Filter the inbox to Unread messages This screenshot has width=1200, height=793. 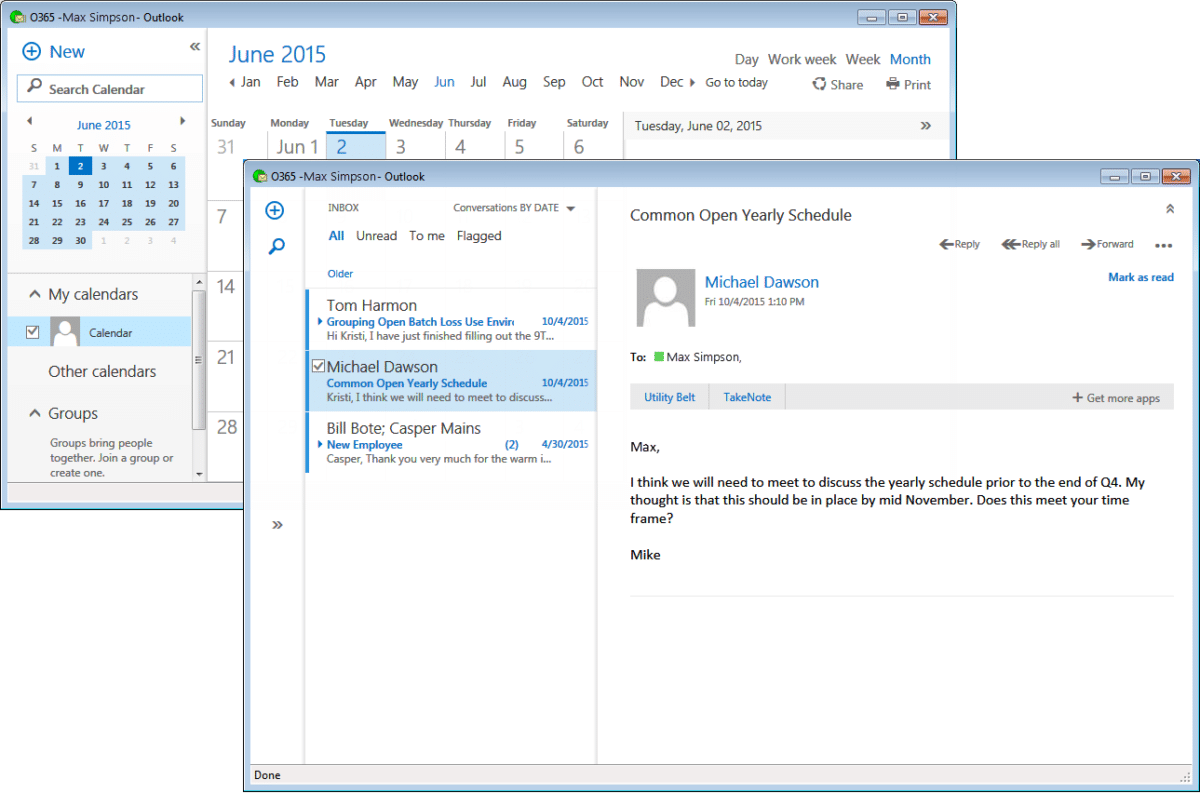[x=376, y=235]
